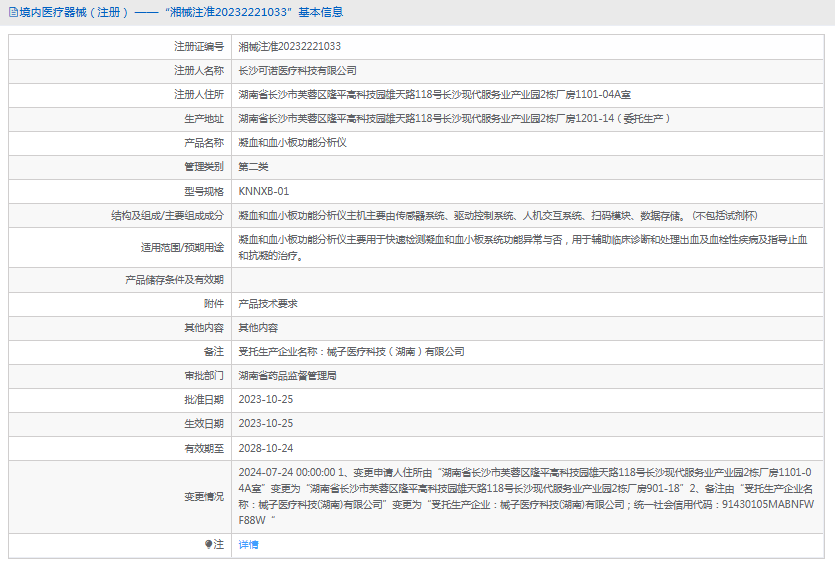Screen dimensions: 835x563
Task: Click the 其他内容 row label
Action: click(204, 328)
